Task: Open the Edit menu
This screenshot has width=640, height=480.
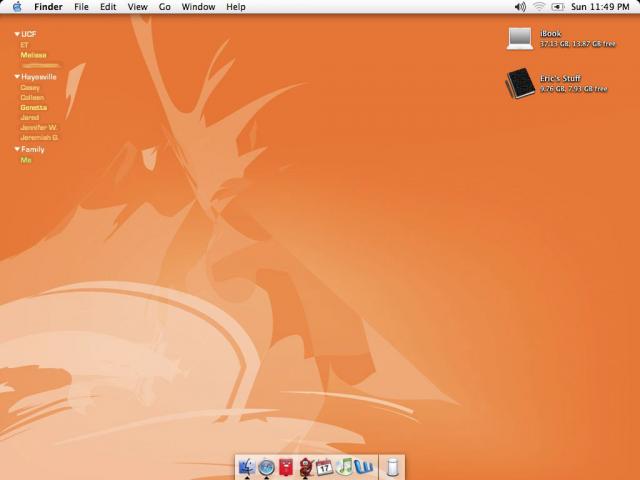Action: 108,7
